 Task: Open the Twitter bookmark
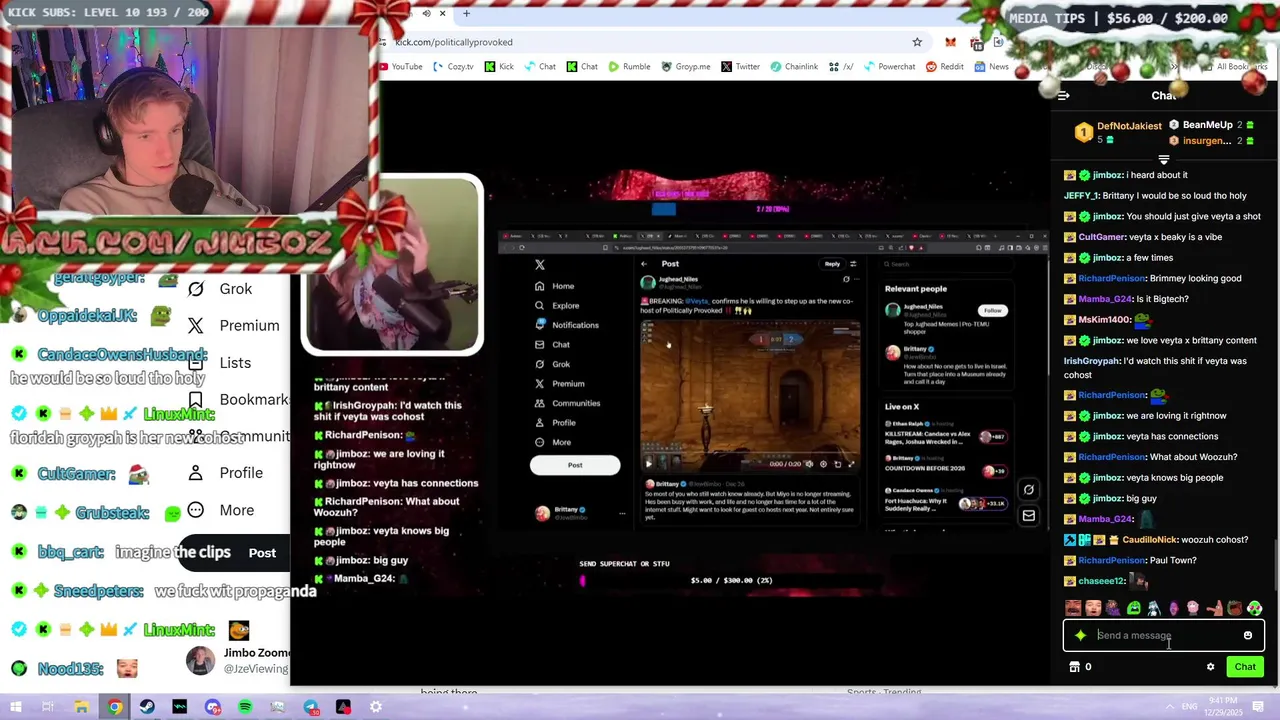[x=740, y=67]
